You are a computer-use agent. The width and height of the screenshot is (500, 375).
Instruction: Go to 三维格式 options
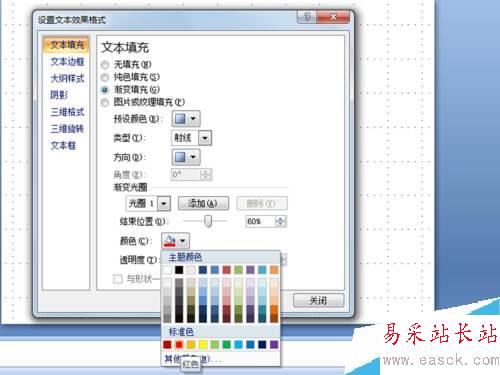[67, 112]
